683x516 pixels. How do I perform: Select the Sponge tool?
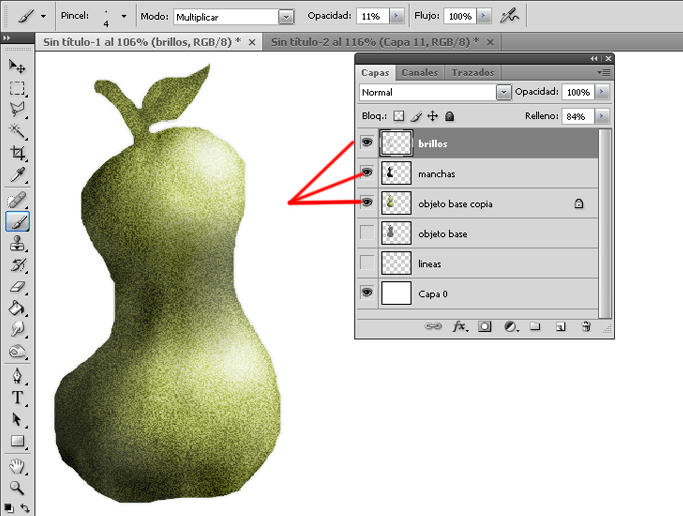coord(17,351)
